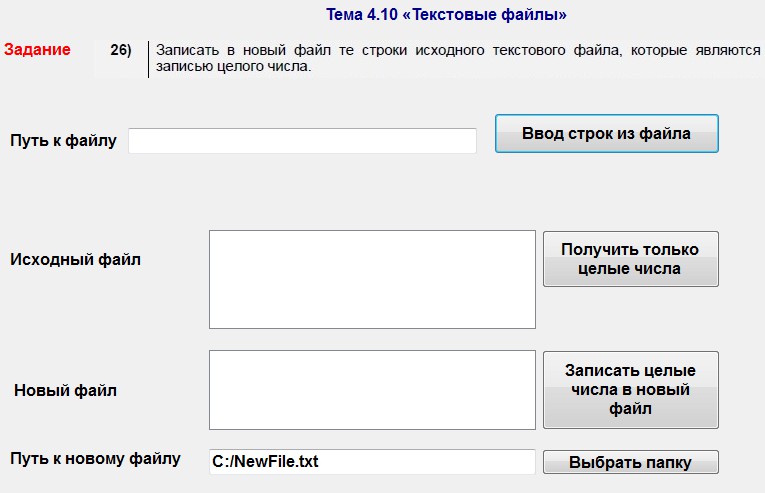Viewport: 765px width, 493px height.
Task: Focus the 'Путь к файлу' input field
Action: (x=302, y=141)
